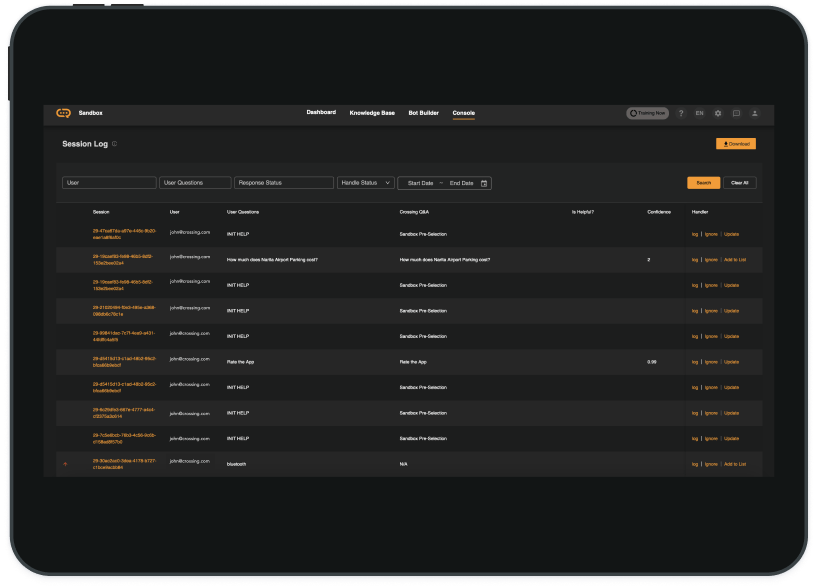Reset filters with Clear All
This screenshot has width=815, height=587.
tap(740, 183)
